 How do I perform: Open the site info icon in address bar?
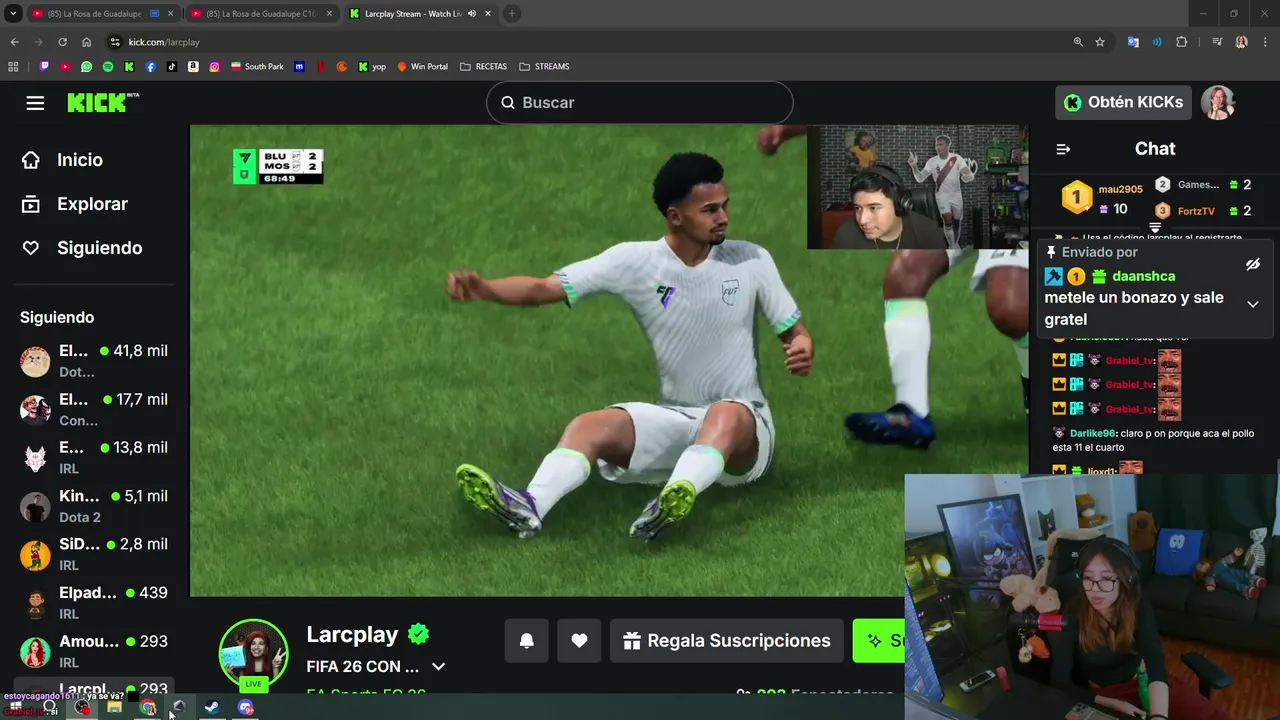[x=115, y=42]
